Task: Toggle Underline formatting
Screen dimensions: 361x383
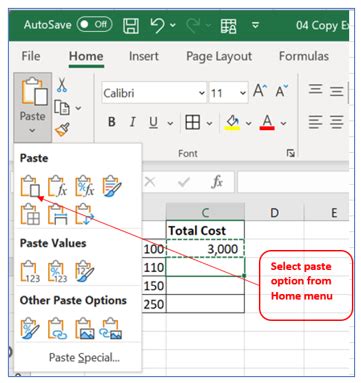Action: [x=153, y=122]
